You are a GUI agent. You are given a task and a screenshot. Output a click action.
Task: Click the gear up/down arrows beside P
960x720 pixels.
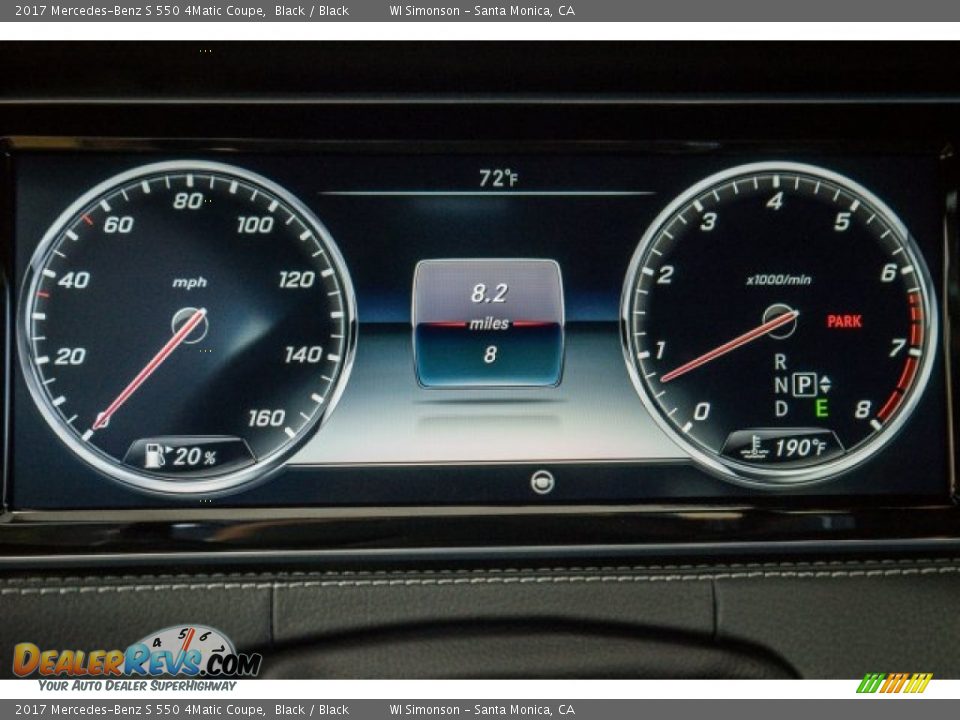[825, 384]
